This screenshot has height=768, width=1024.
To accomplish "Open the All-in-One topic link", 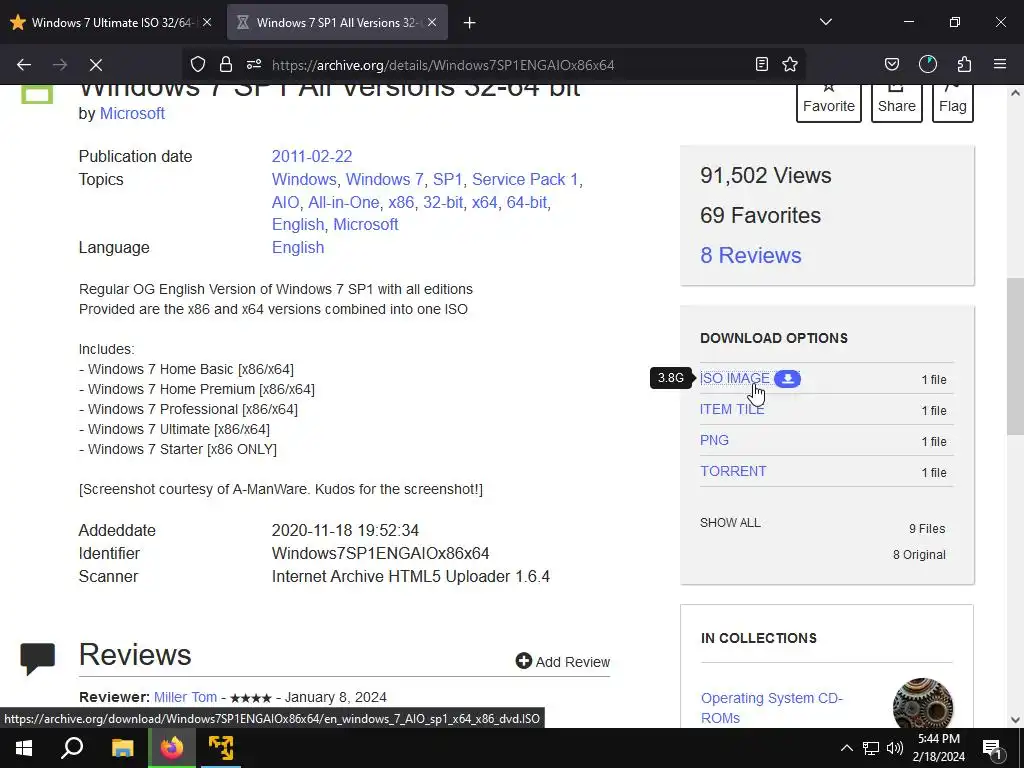I will (344, 202).
